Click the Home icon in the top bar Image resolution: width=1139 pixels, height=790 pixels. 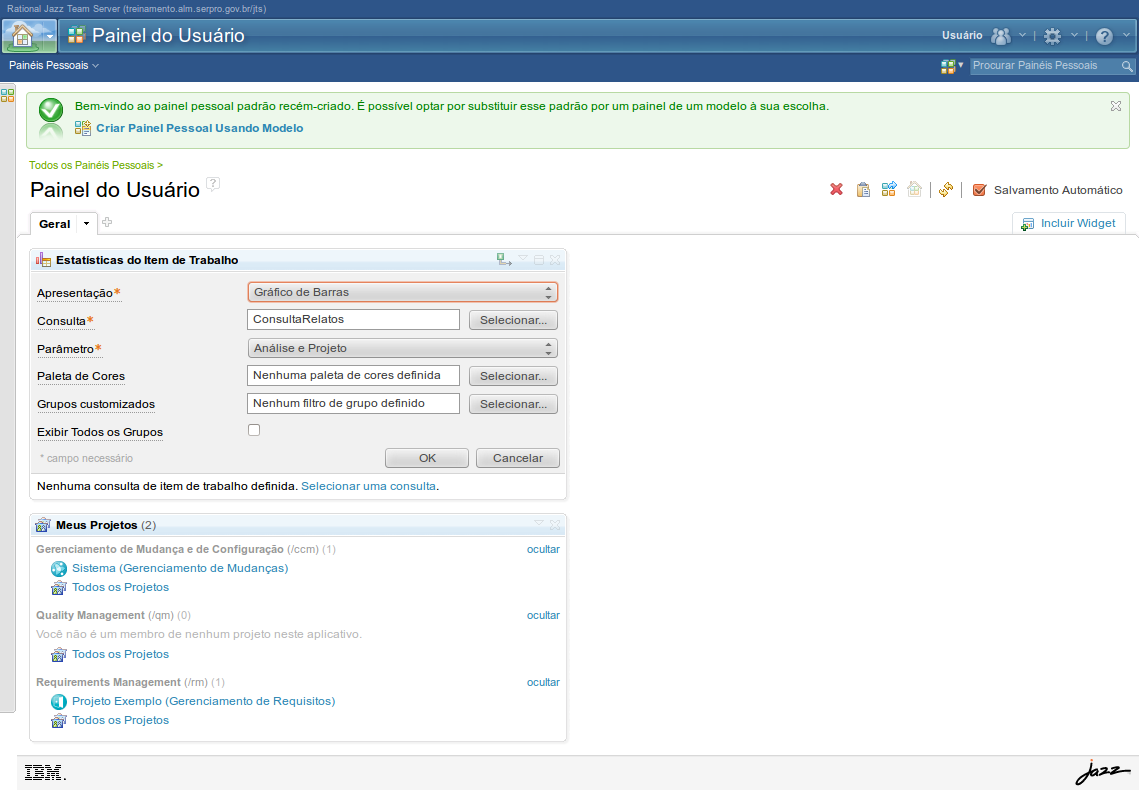coord(23,36)
